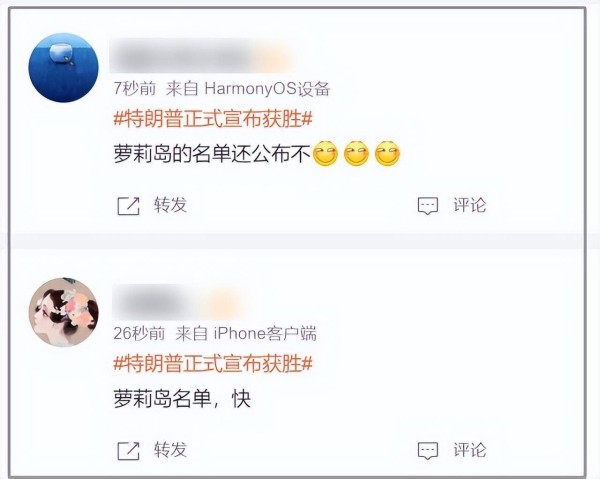Click 转发 under the first post
The width and height of the screenshot is (600, 479).
[170, 205]
